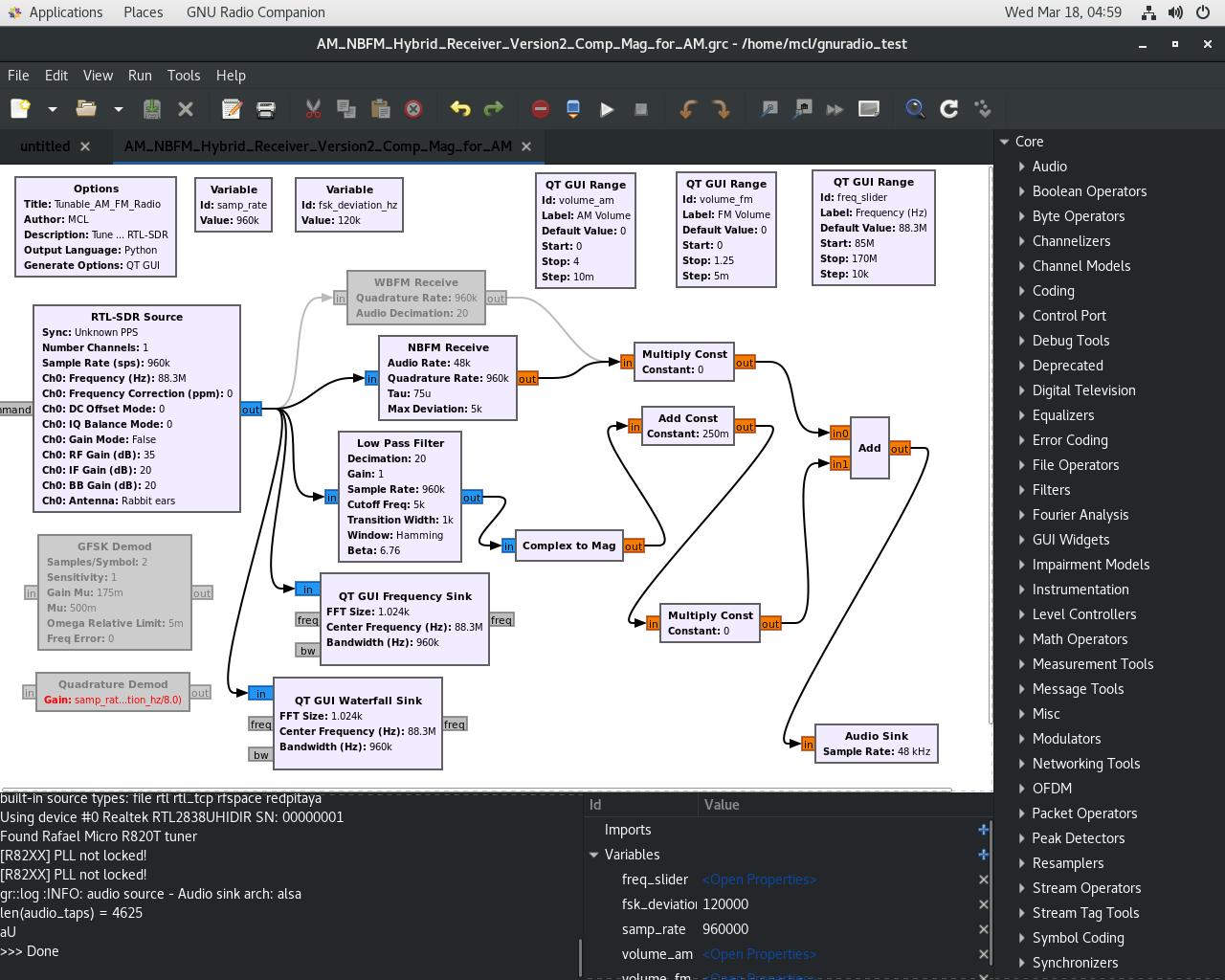Click the Execute flow graph play button
This screenshot has width=1225, height=980.
(x=607, y=109)
